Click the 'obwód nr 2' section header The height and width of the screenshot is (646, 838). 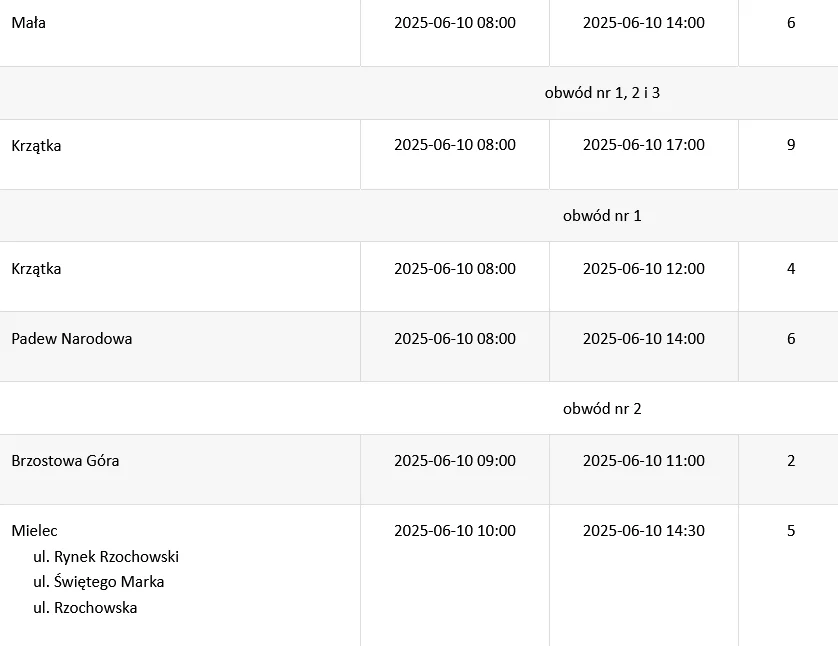tap(602, 409)
